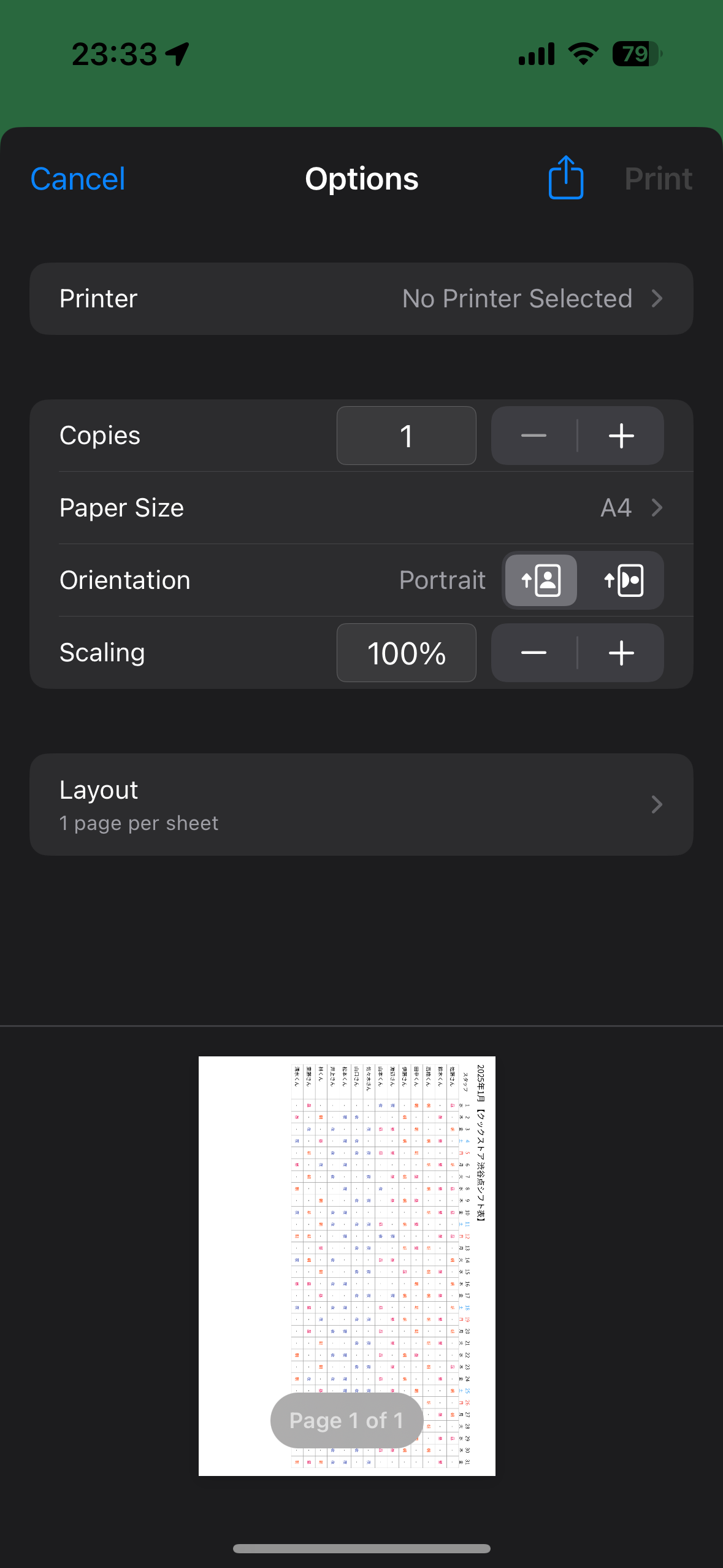This screenshot has height=1568, width=723.
Task: Tap the share icon next to Print
Action: (565, 177)
